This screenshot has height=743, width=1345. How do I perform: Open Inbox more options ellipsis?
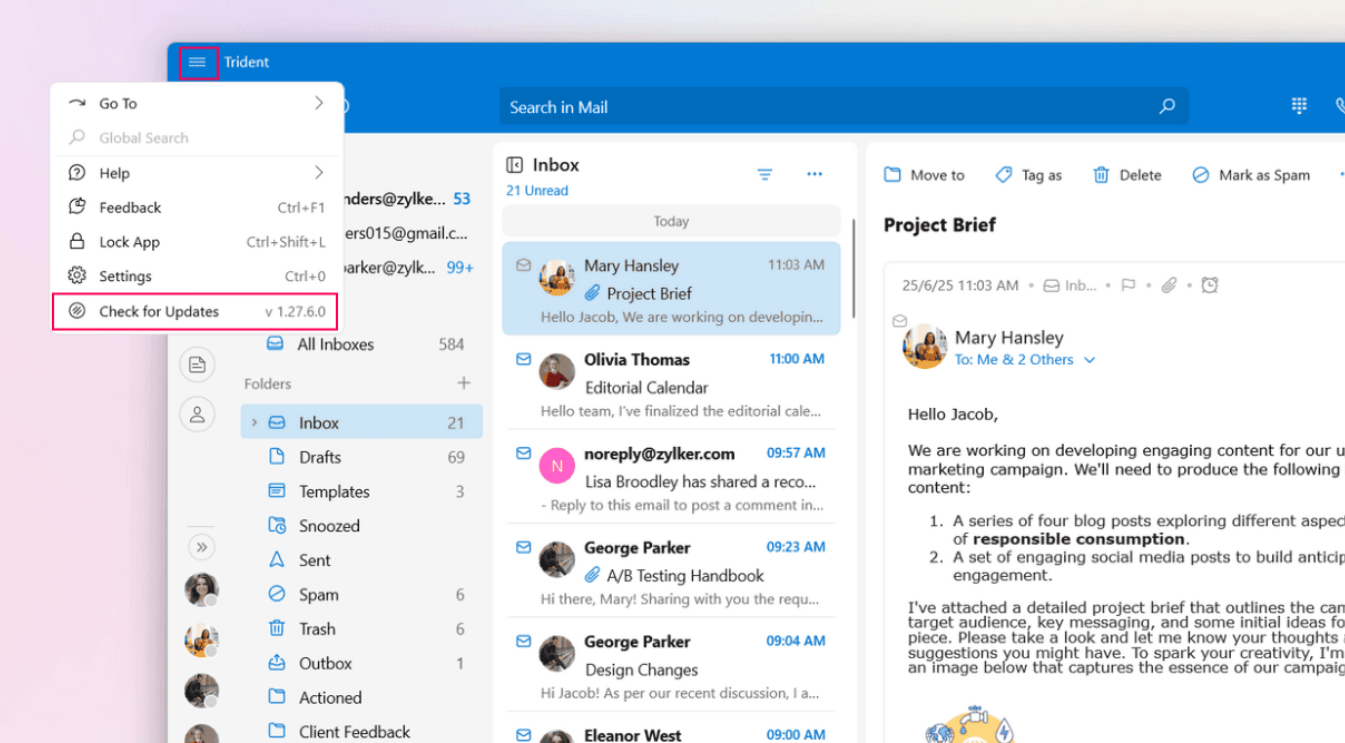(x=815, y=175)
